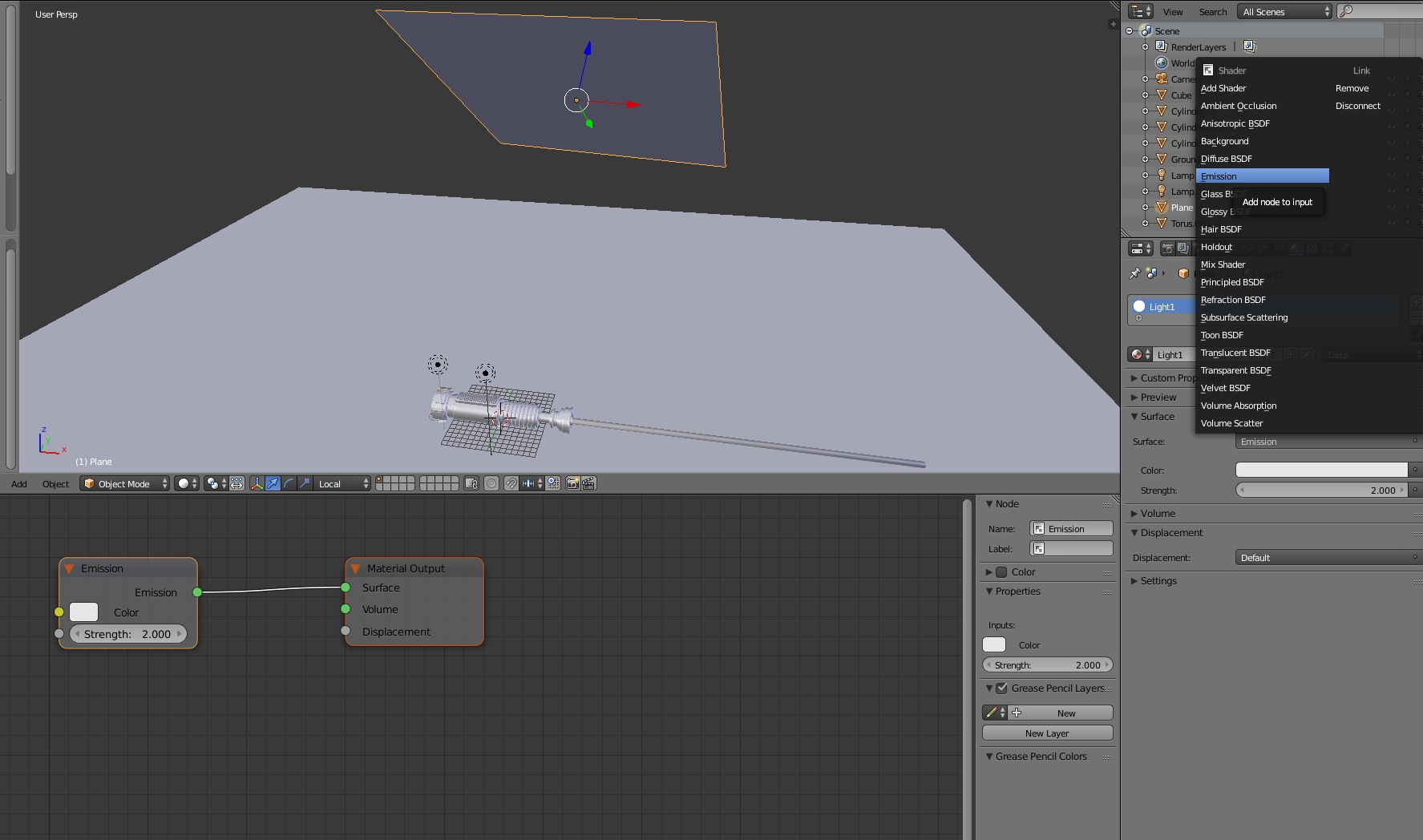The image size is (1423, 840).
Task: Click the New grease pencil button
Action: coord(1061,713)
